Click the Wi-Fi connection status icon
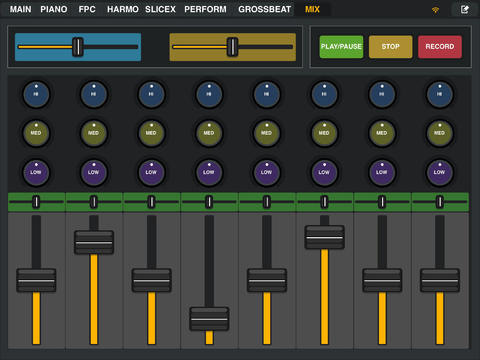480x360 pixels. pos(435,10)
